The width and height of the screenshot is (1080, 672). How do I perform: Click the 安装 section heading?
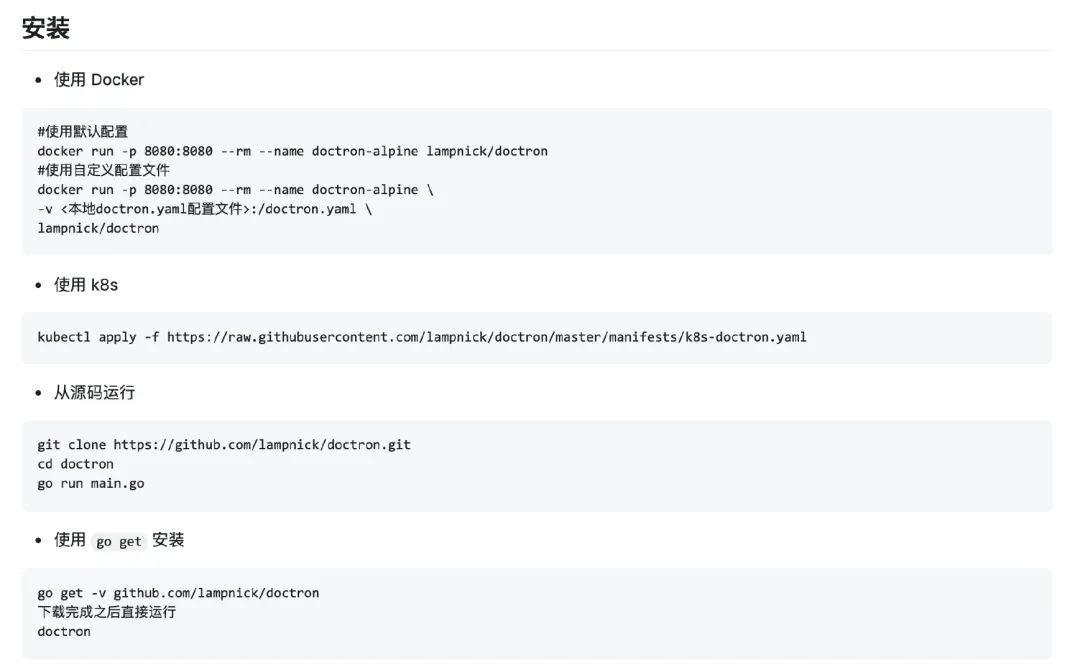pos(46,28)
